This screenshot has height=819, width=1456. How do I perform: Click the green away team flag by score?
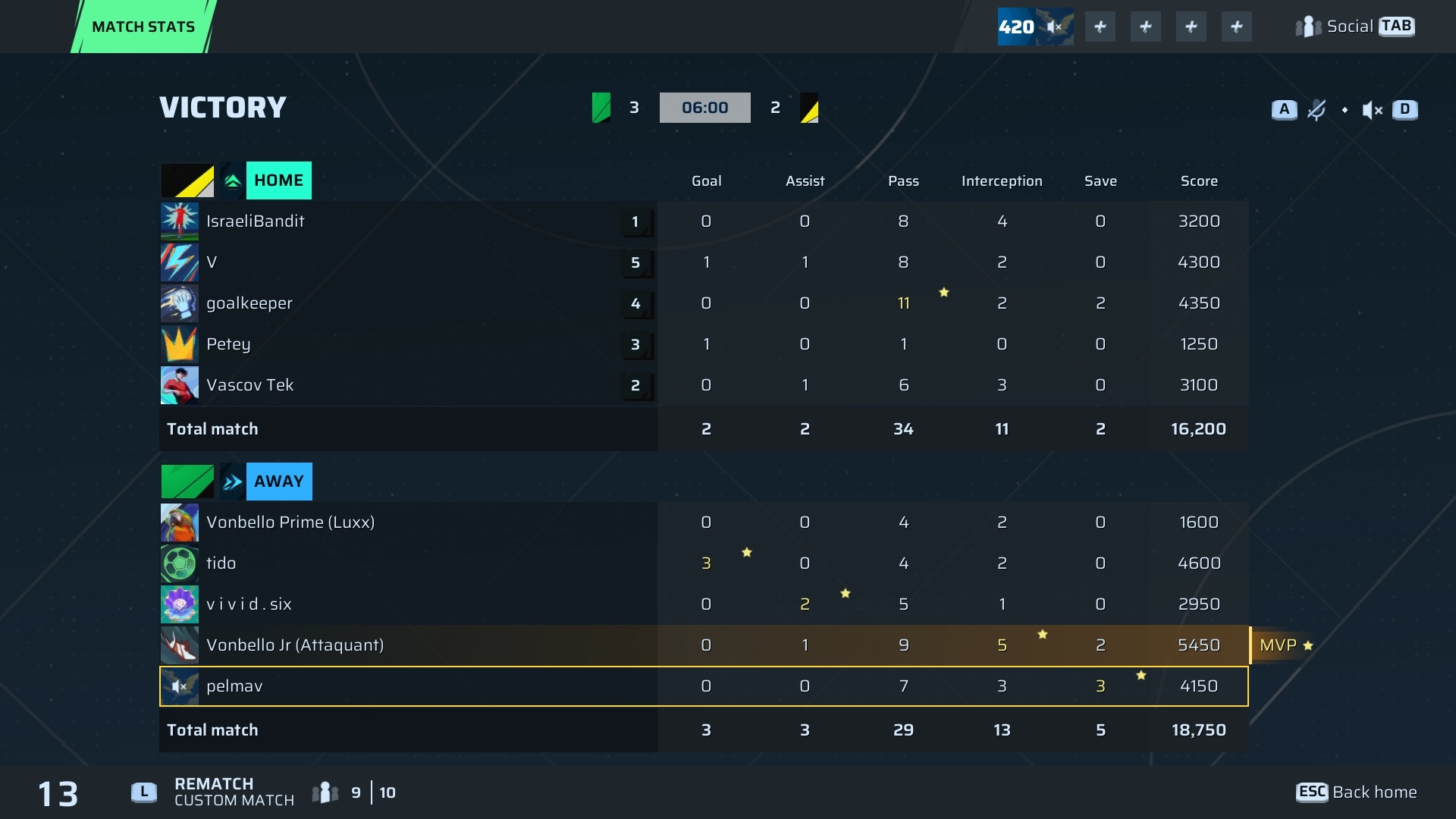(x=601, y=108)
